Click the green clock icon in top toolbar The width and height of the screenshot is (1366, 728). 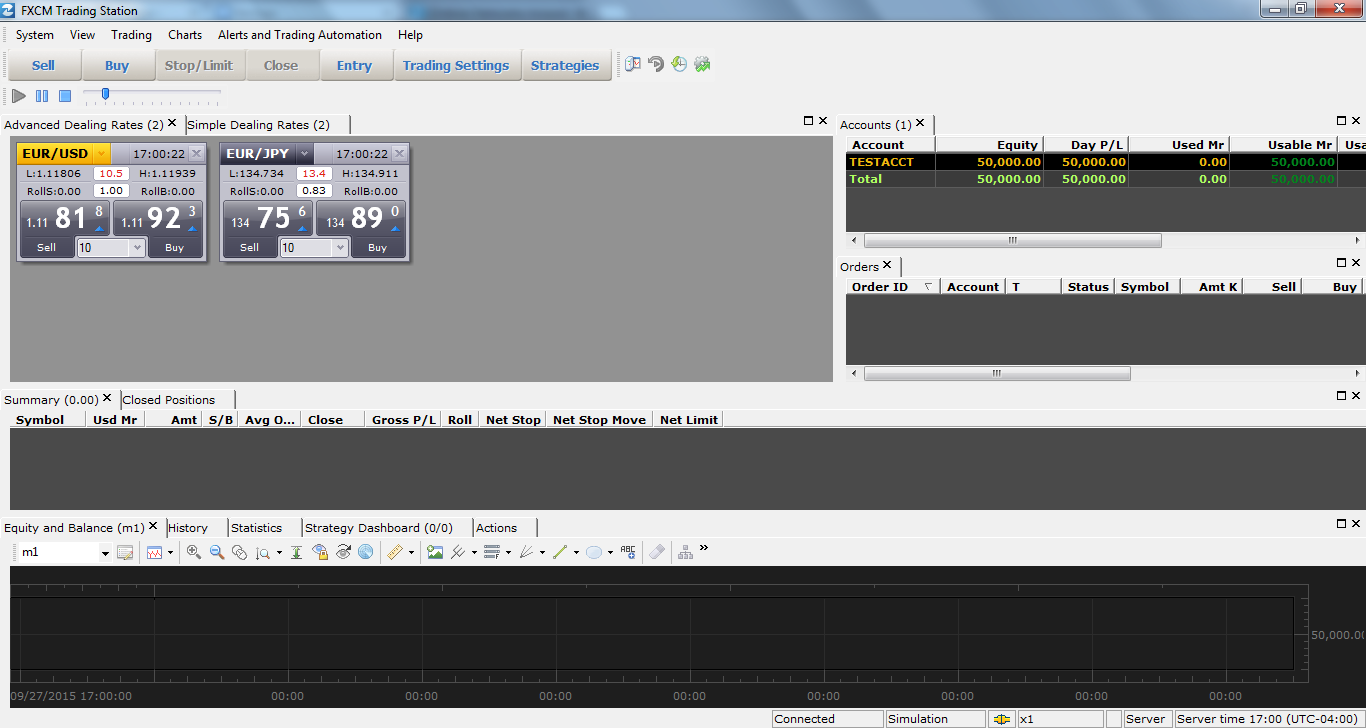click(679, 64)
